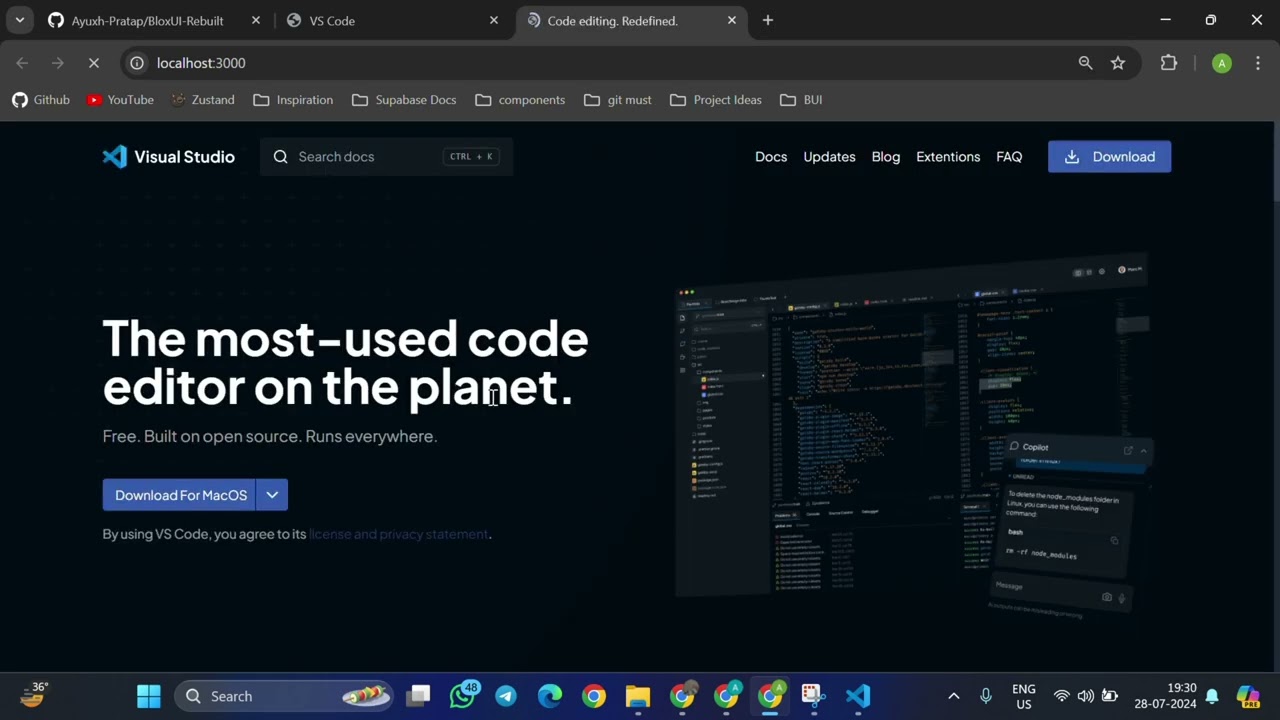Open the YouTube bookmark
Image resolution: width=1280 pixels, height=720 pixels.
pos(120,100)
